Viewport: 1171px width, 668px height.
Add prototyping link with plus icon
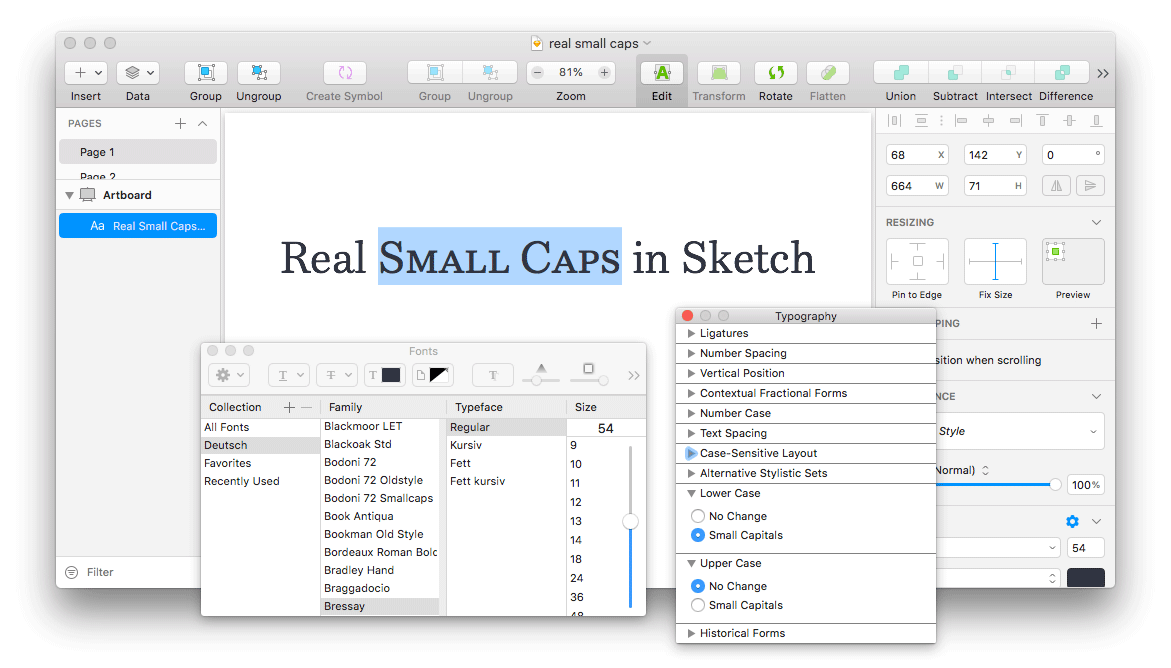pyautogui.click(x=1096, y=324)
